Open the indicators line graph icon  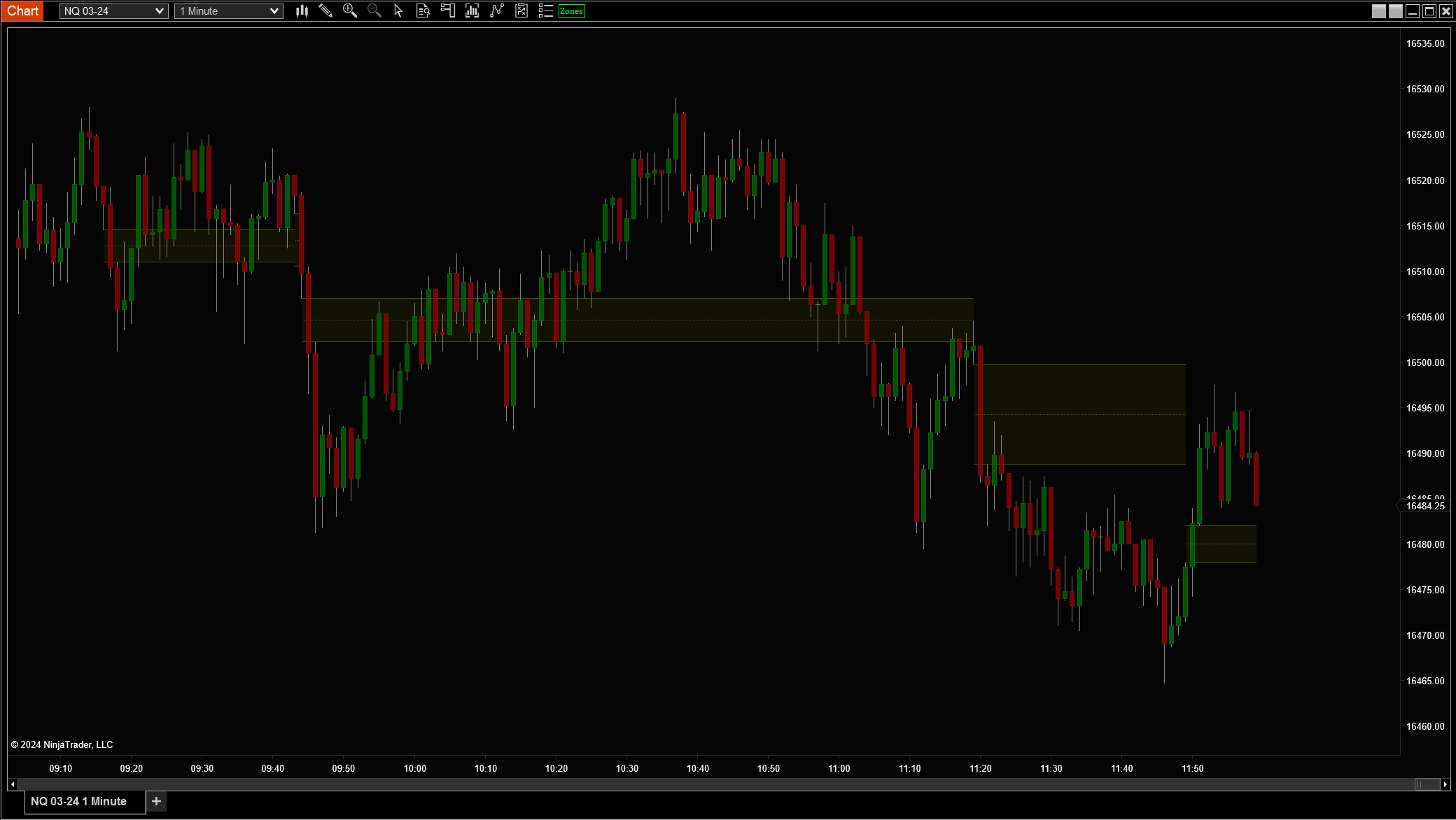click(496, 10)
